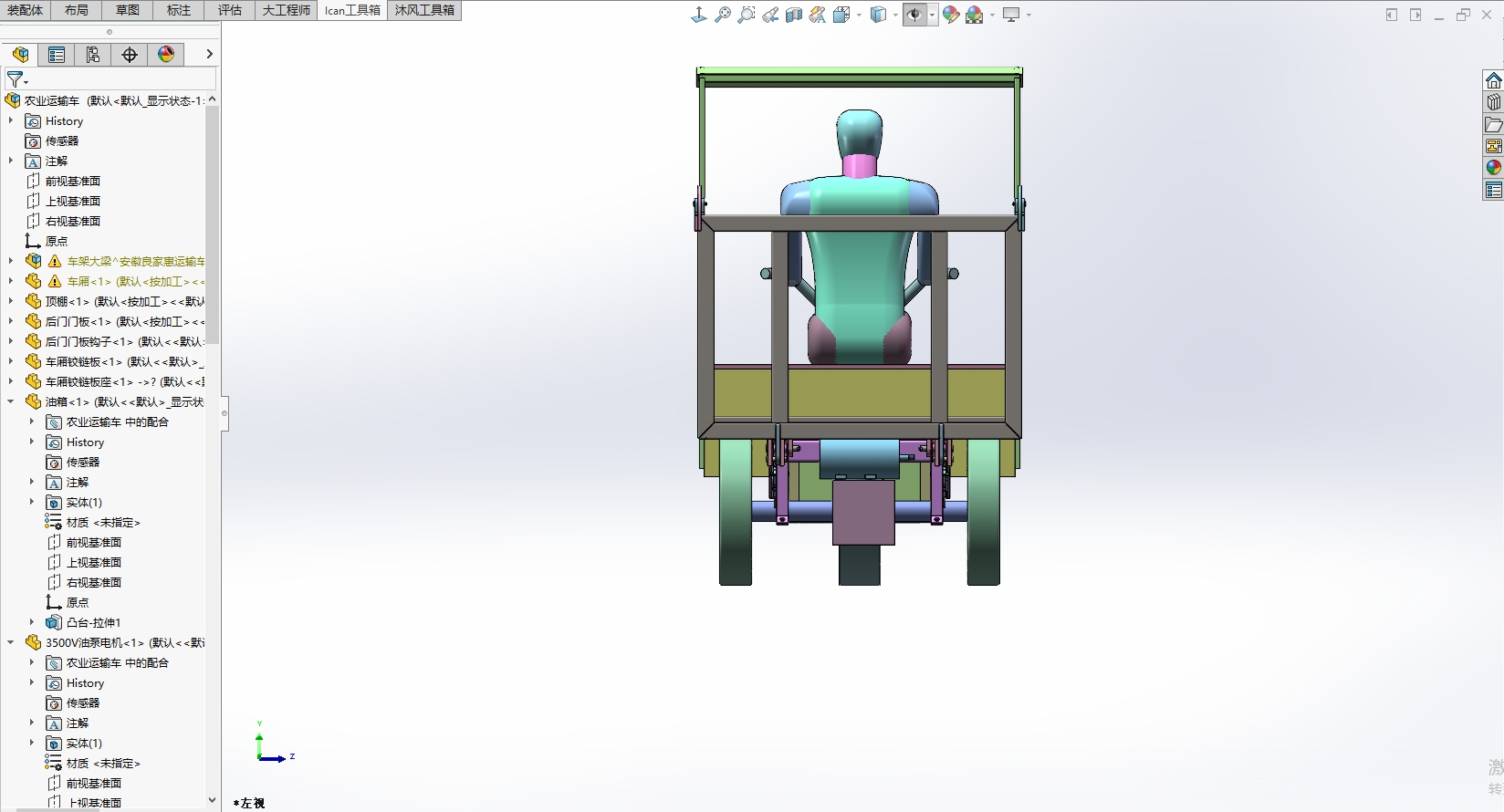Screen dimensions: 1504x812
Task: Switch to the DisplayManager tab
Action: (166, 55)
